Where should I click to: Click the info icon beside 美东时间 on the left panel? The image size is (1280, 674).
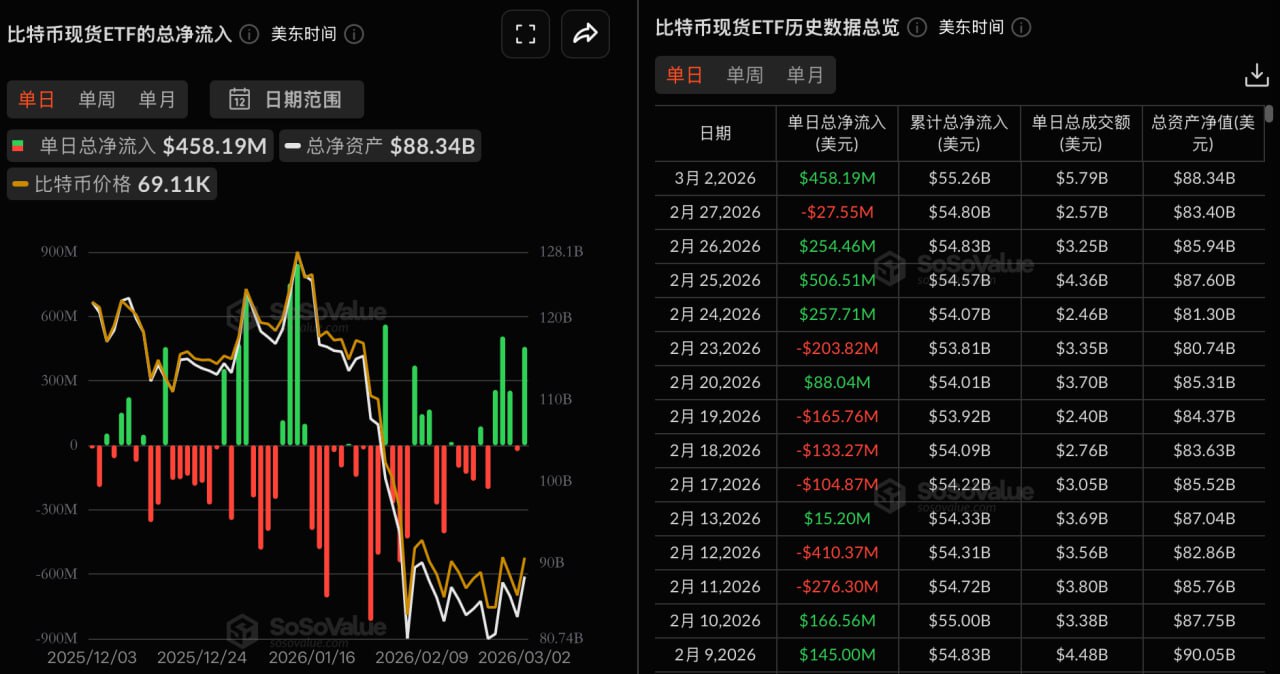(x=355, y=33)
